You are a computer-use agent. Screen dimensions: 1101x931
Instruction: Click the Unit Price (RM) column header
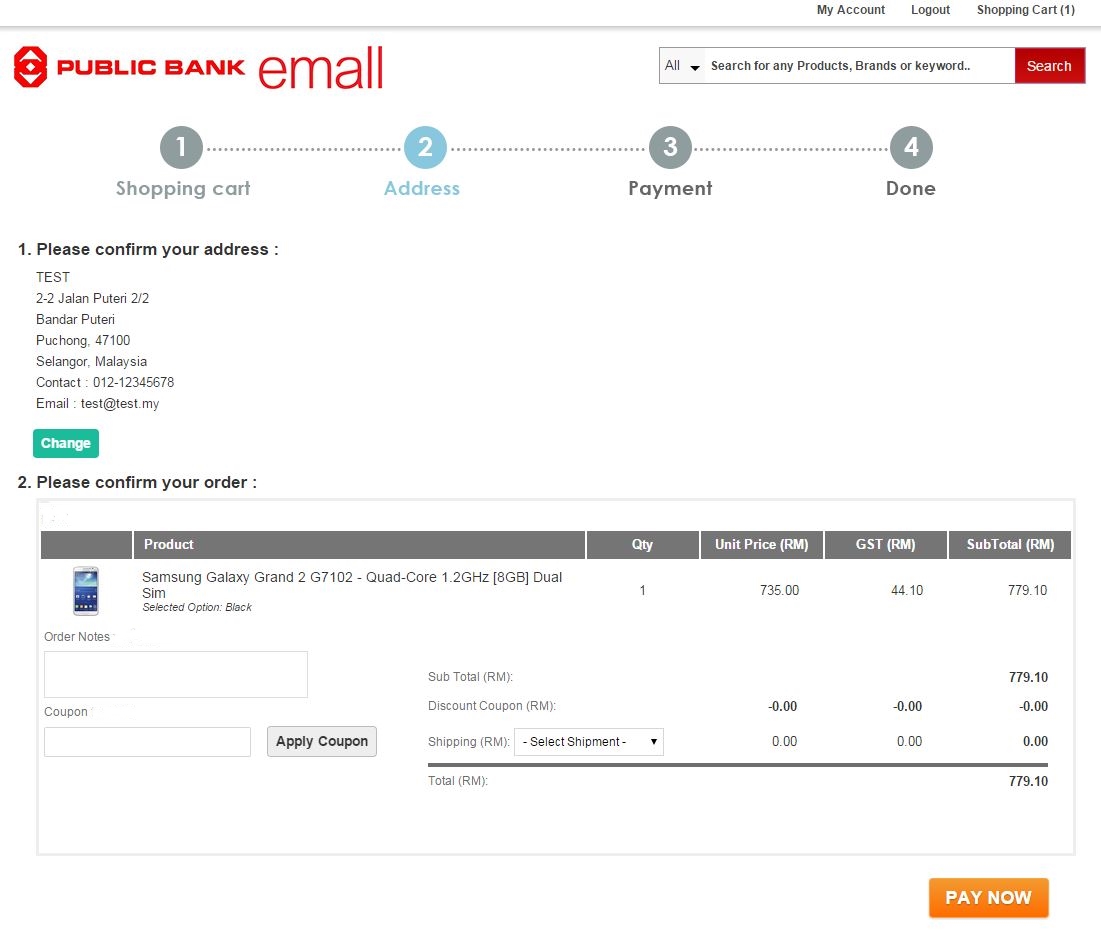(762, 545)
